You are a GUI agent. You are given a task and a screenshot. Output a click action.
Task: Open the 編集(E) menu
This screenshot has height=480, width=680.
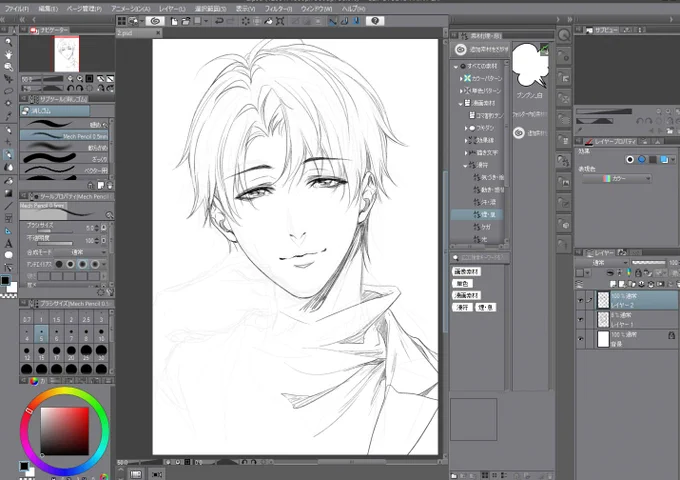click(x=48, y=9)
